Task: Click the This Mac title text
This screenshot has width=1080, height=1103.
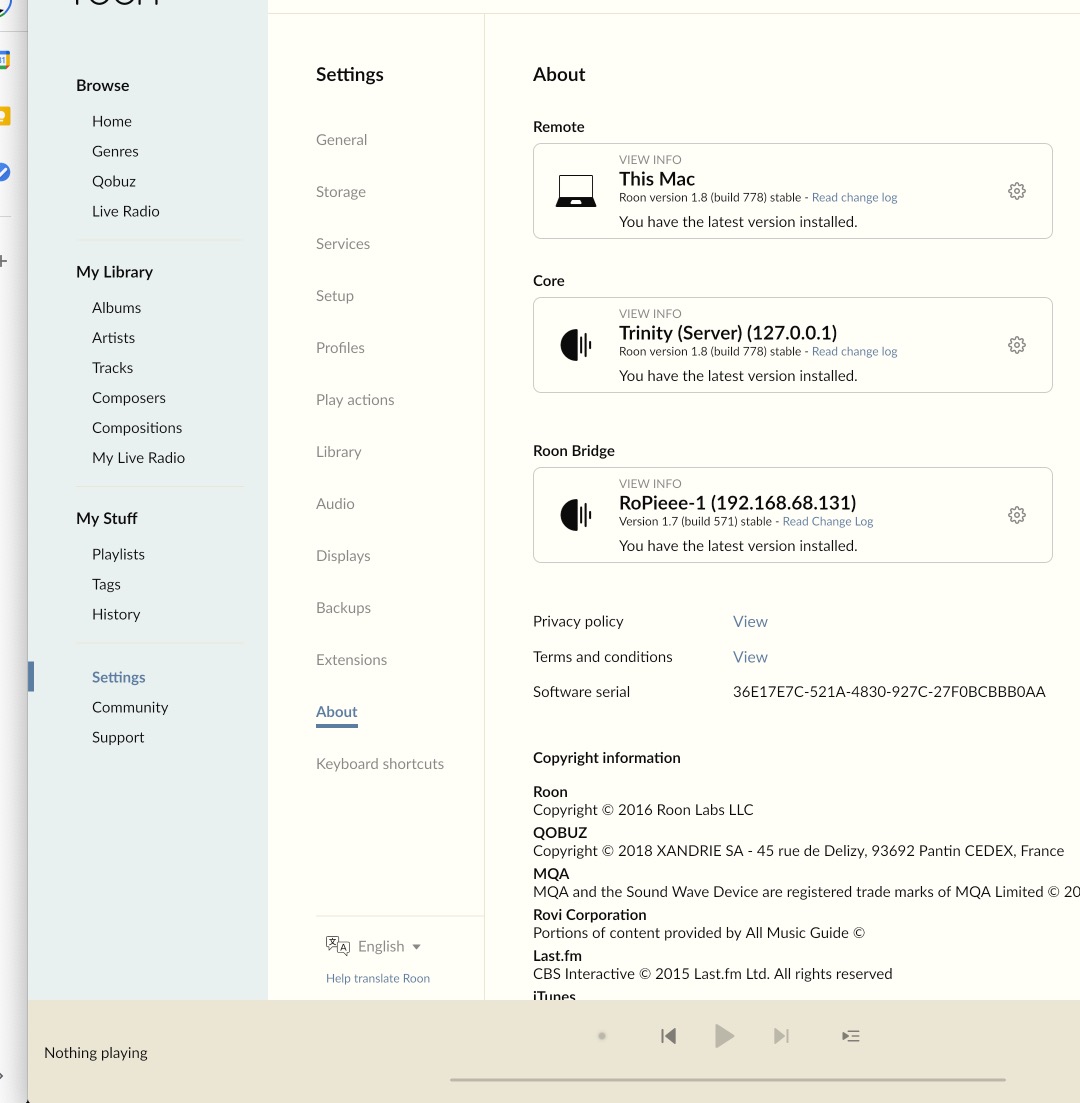Action: point(657,179)
